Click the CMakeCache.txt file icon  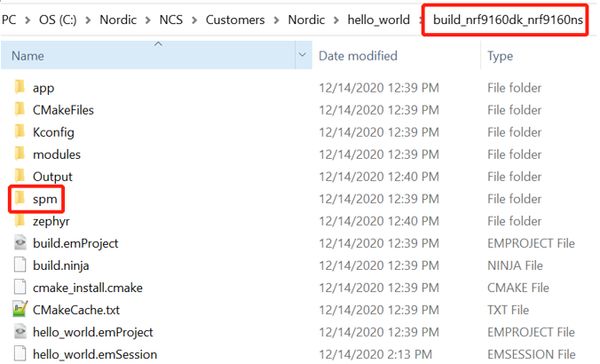20,309
